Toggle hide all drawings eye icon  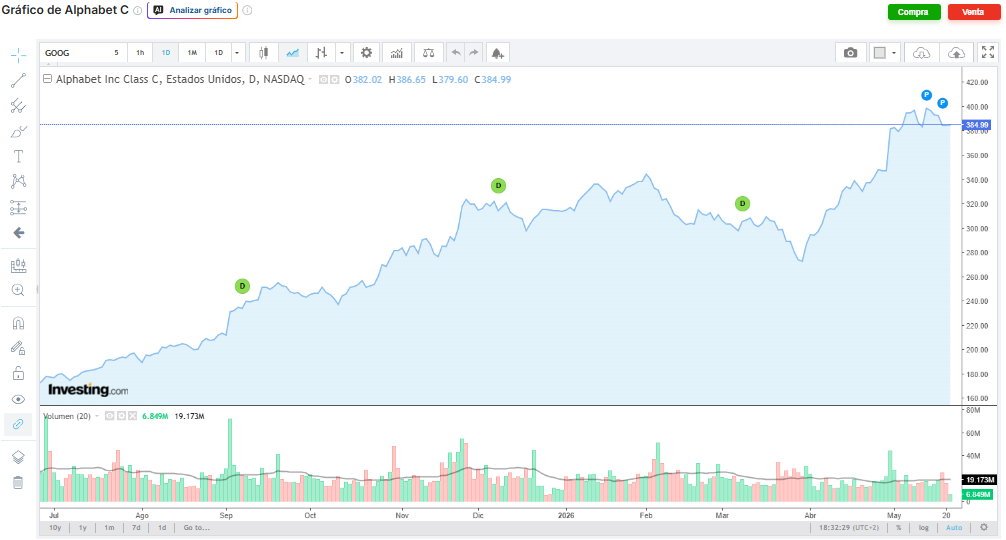click(x=19, y=399)
